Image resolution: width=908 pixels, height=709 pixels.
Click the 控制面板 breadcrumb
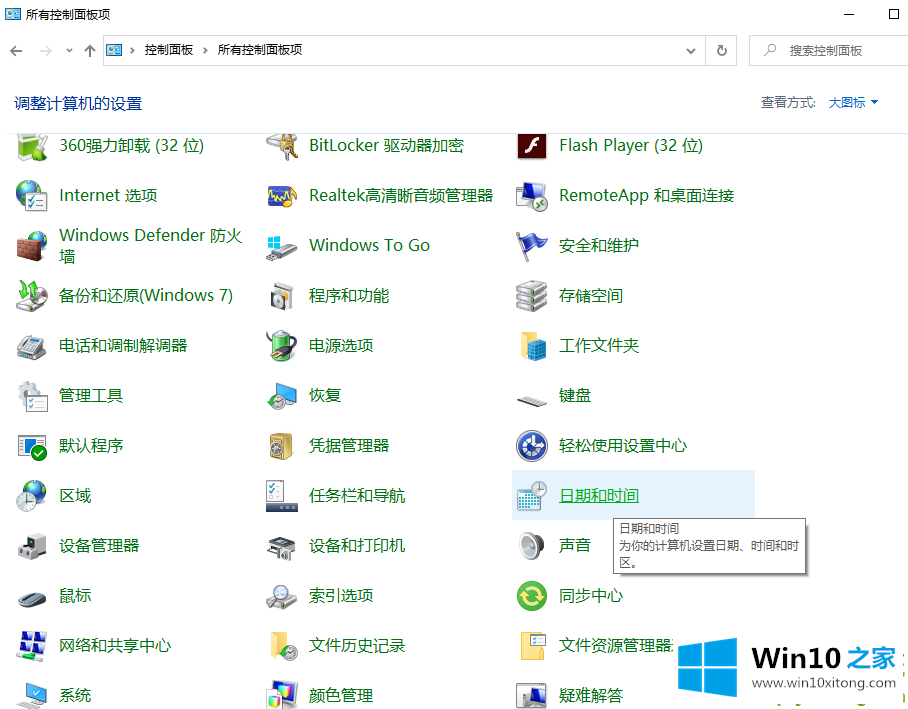point(169,50)
